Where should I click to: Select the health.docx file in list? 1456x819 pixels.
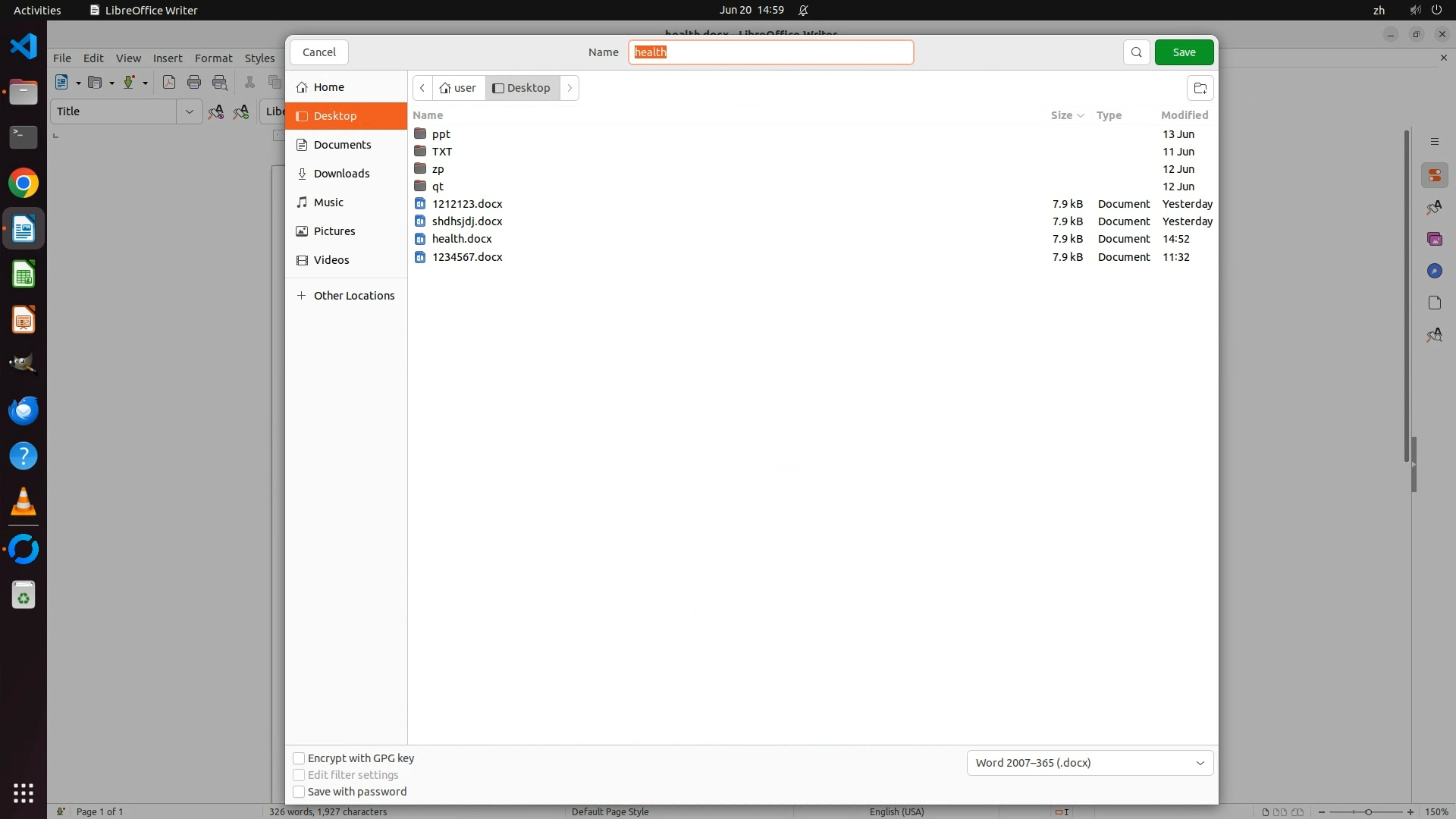click(x=462, y=239)
